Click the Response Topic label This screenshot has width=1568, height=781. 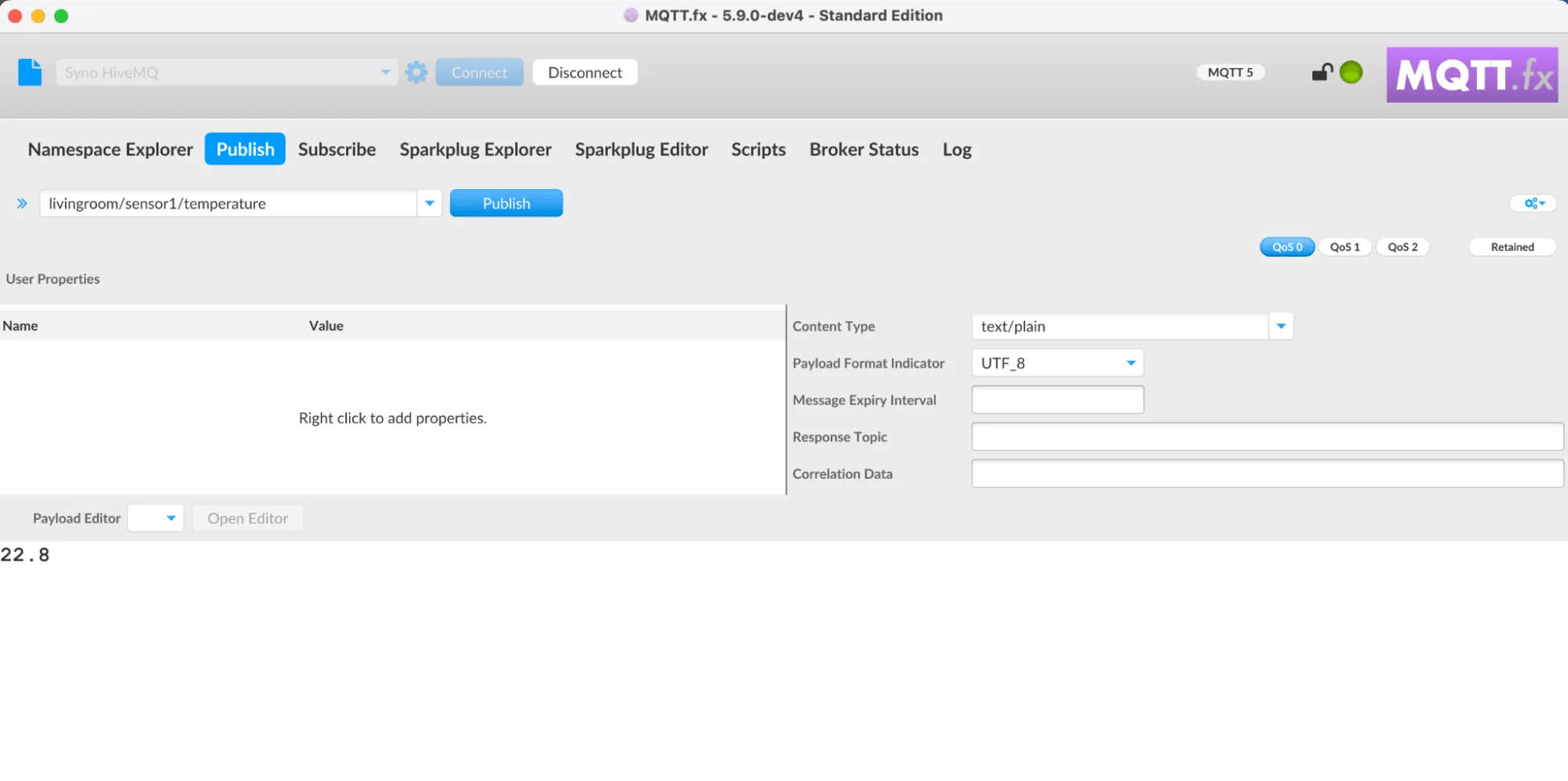click(839, 437)
